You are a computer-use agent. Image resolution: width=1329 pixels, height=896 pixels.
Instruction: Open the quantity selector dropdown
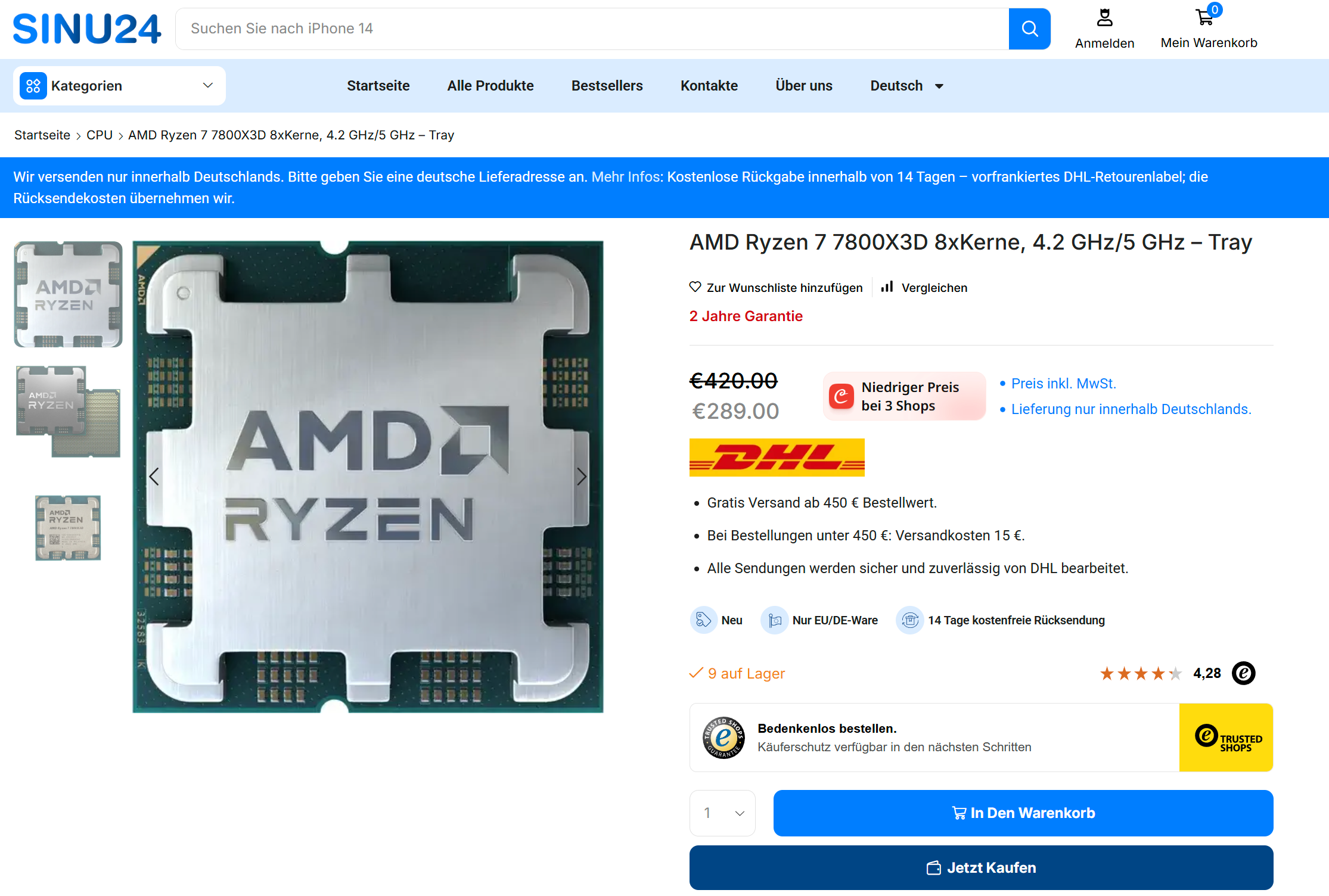[722, 813]
